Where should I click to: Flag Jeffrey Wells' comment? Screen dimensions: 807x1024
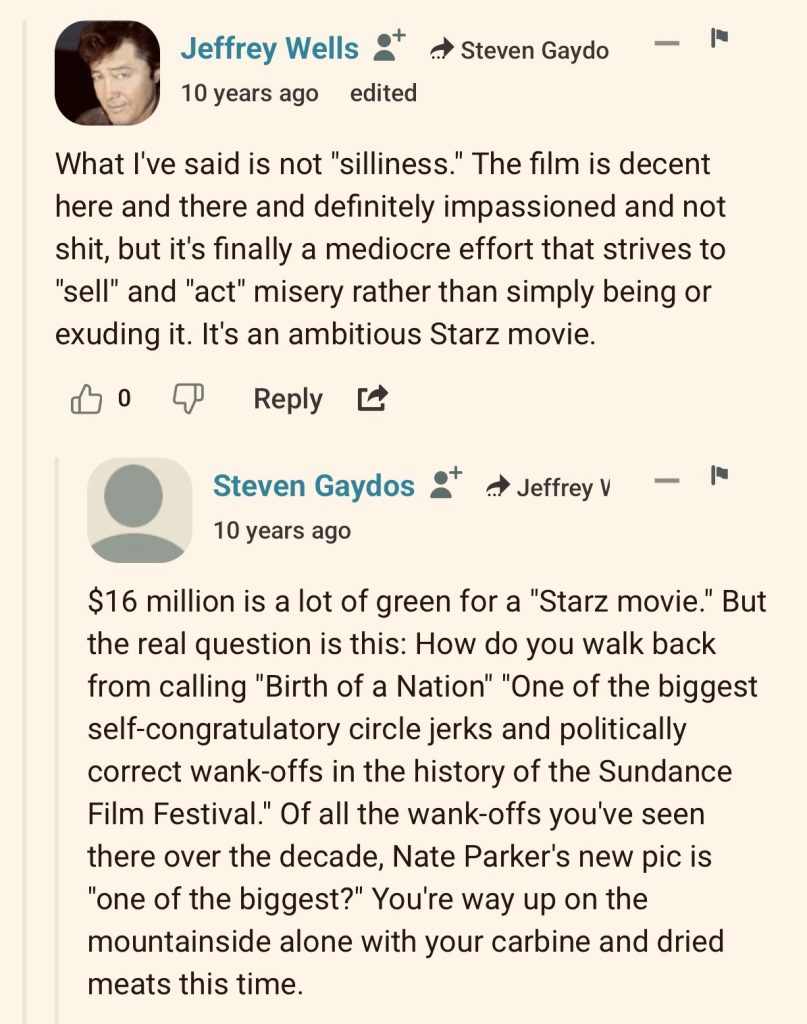[x=718, y=39]
